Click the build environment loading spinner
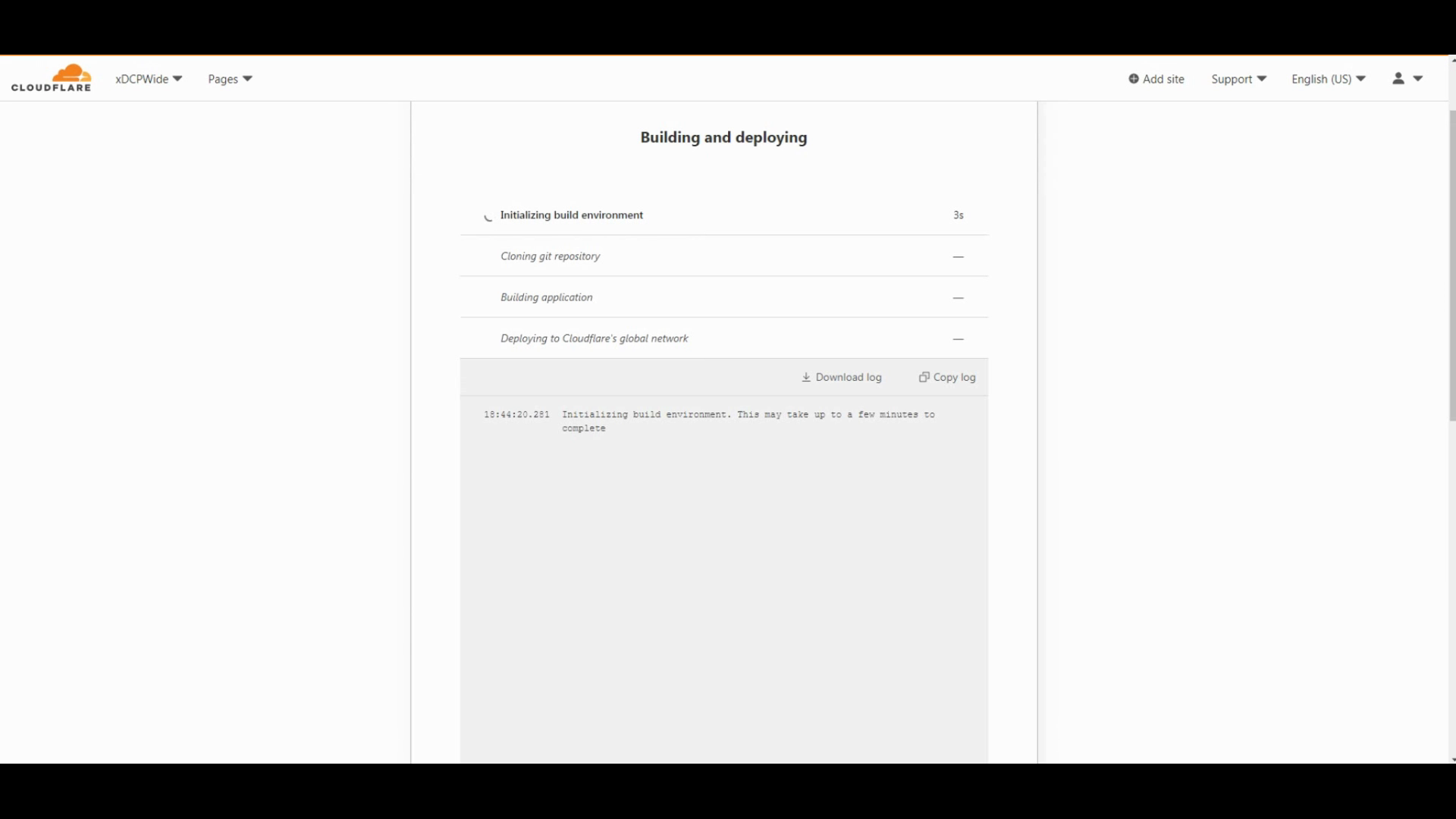 488,217
